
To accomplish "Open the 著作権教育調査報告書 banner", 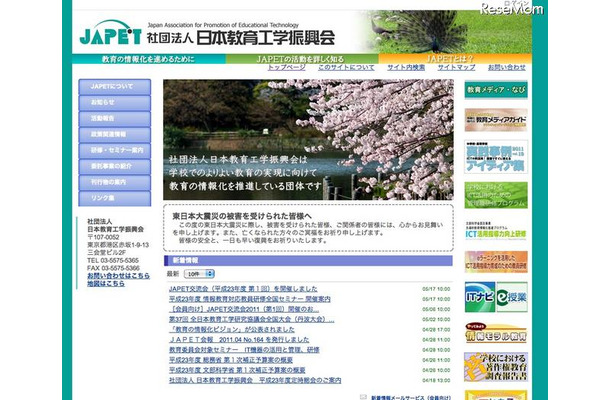I will pyautogui.click(x=496, y=367).
